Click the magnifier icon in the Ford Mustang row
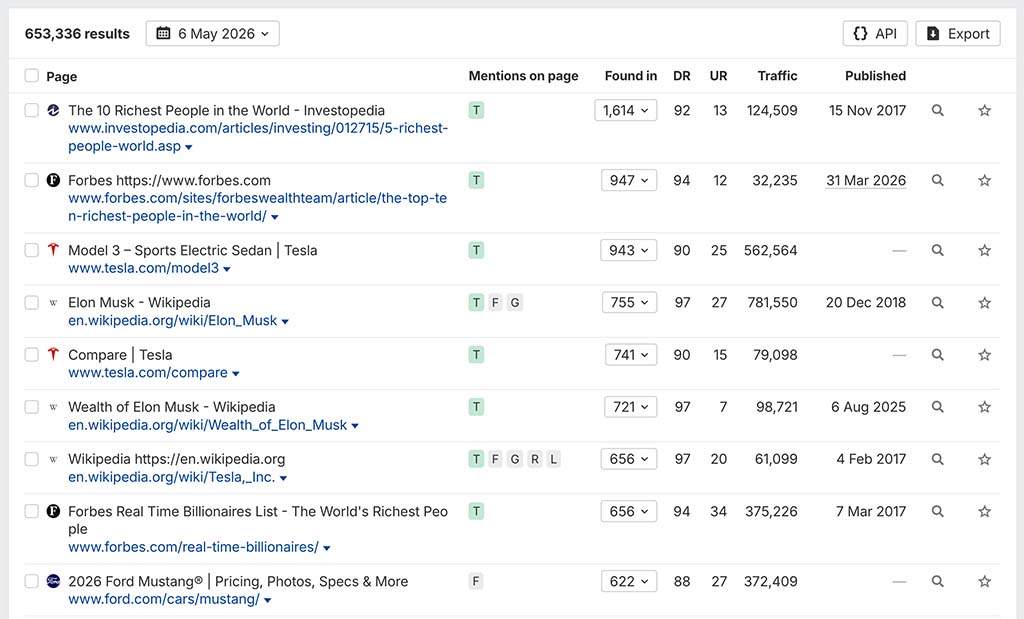Image resolution: width=1024 pixels, height=619 pixels. [937, 581]
